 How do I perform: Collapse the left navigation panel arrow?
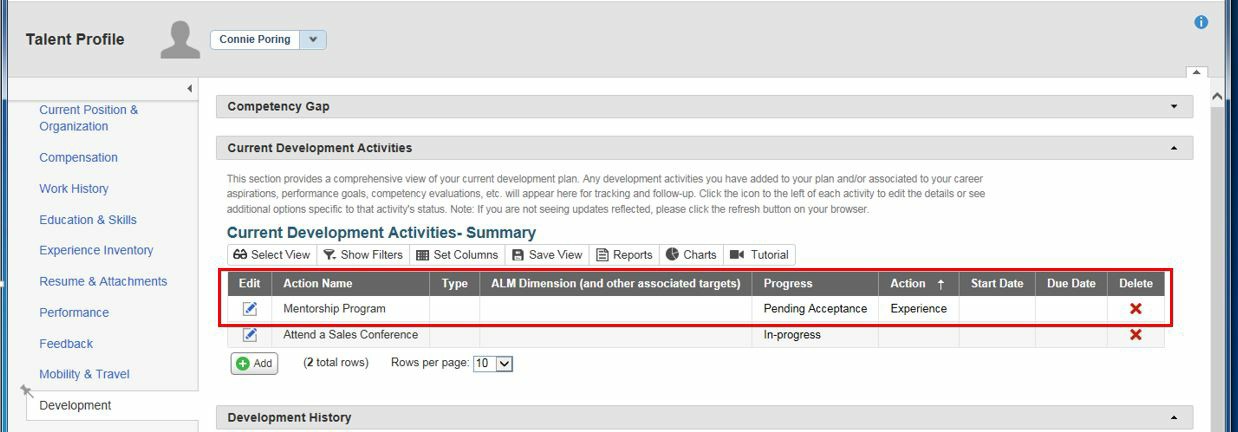tap(190, 89)
